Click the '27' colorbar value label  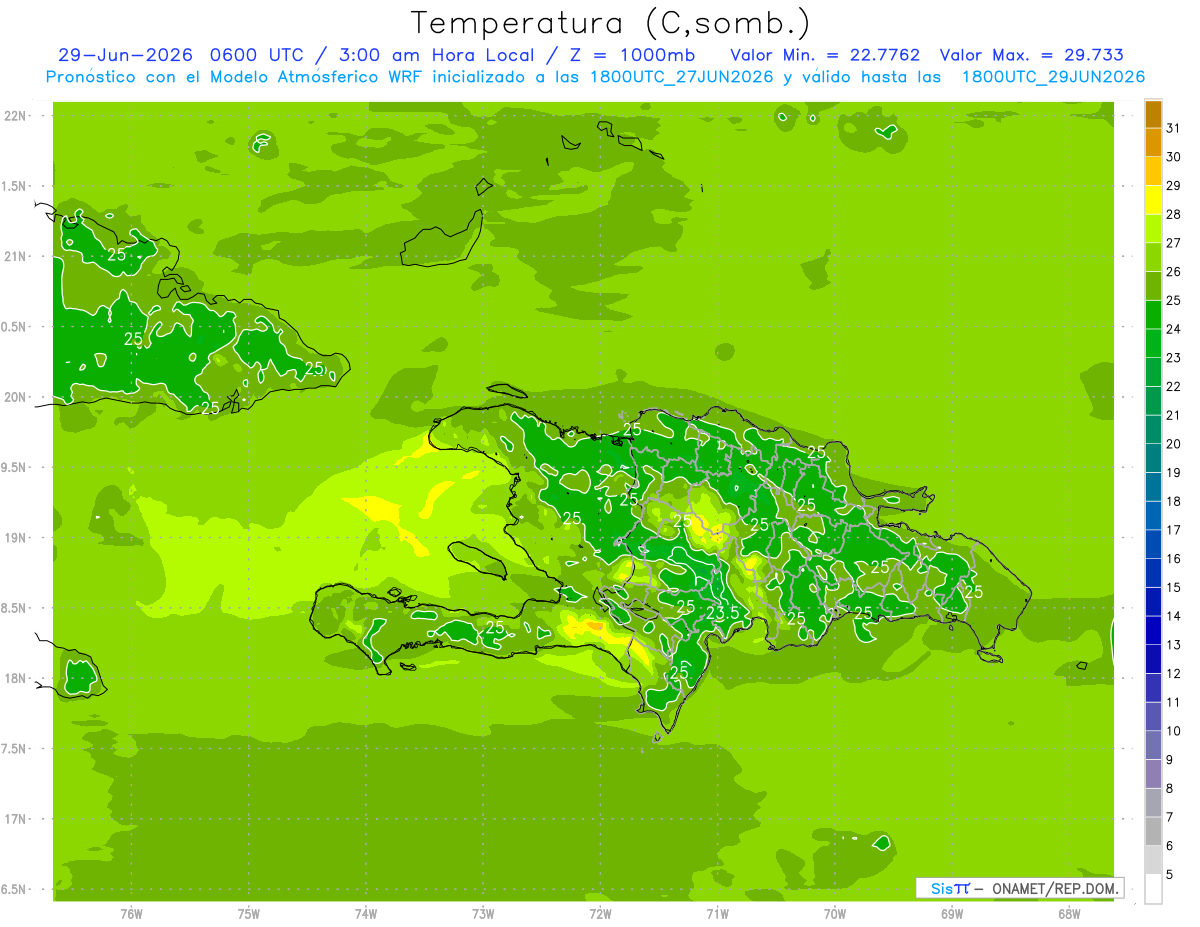click(x=1174, y=243)
